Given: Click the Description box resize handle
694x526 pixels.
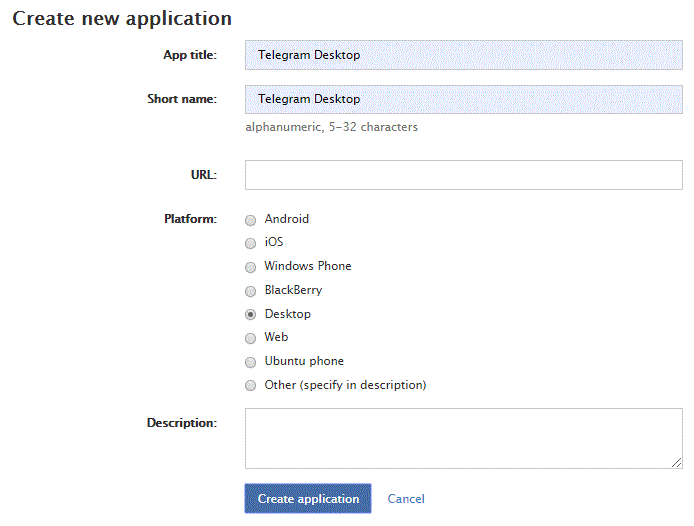Looking at the screenshot, I should coord(677,463).
